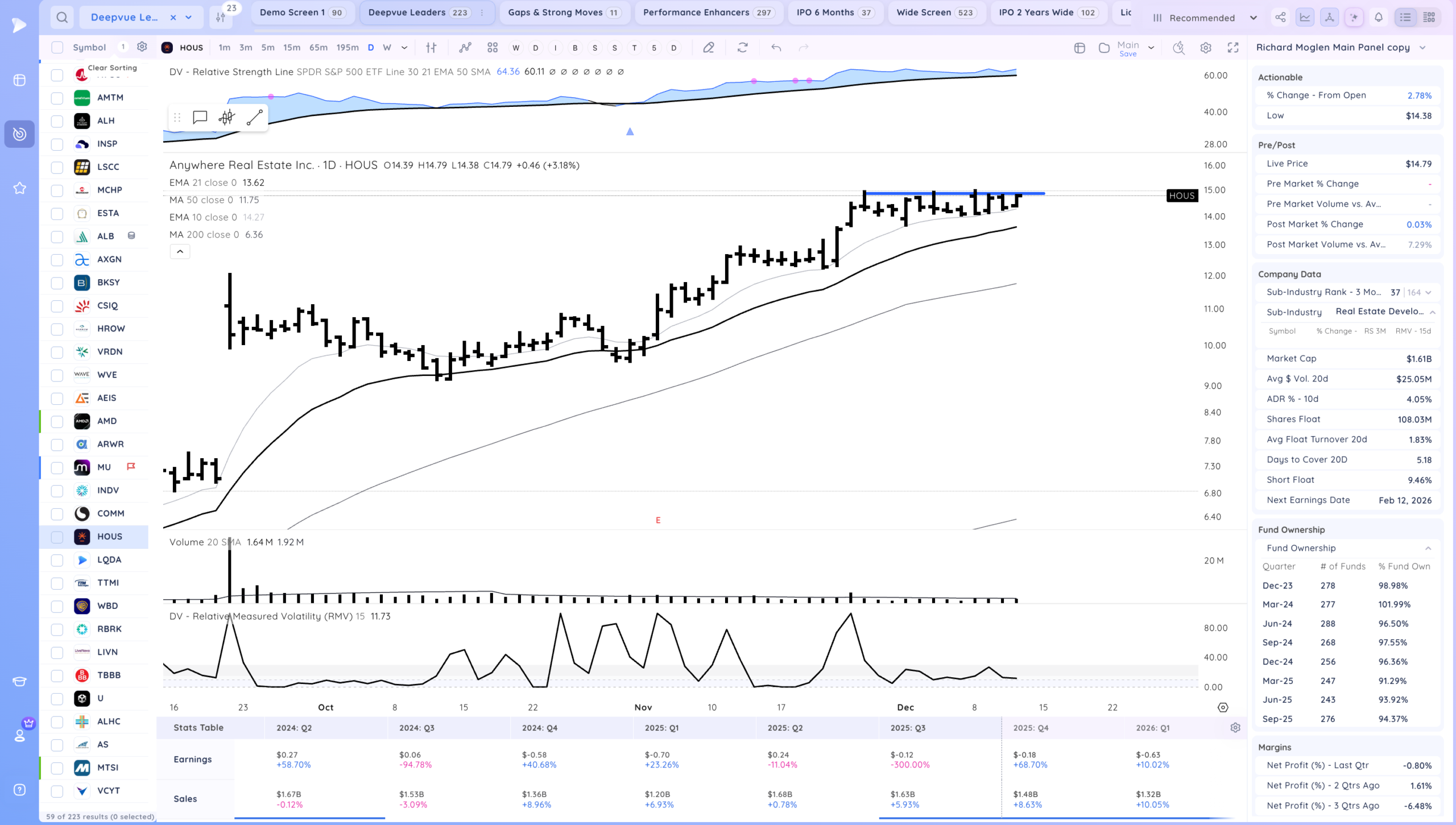Screen dimensions: 1456x825
Task: Click the share icon in top bar
Action: 1280,18
